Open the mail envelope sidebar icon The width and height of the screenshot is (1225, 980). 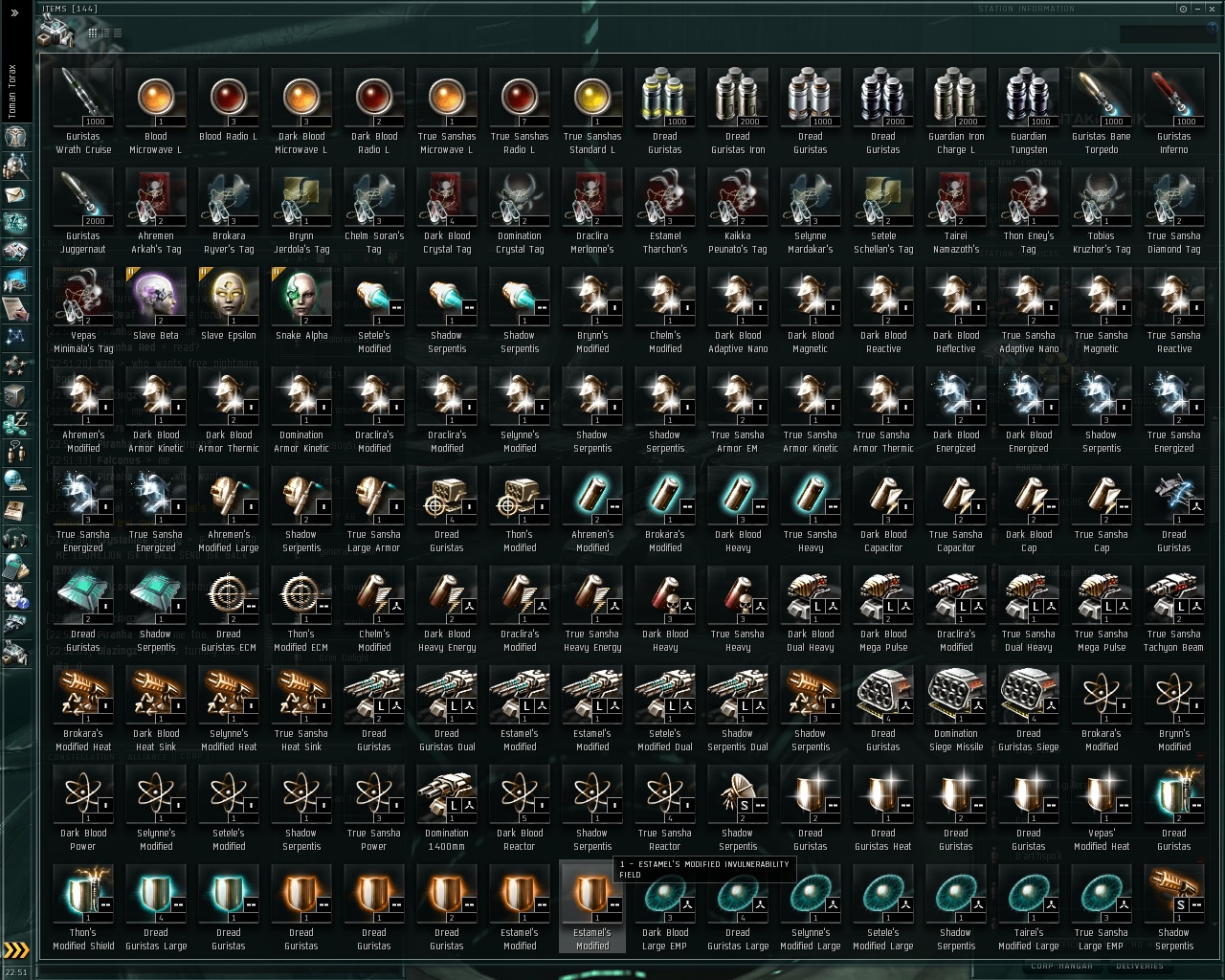pos(15,195)
